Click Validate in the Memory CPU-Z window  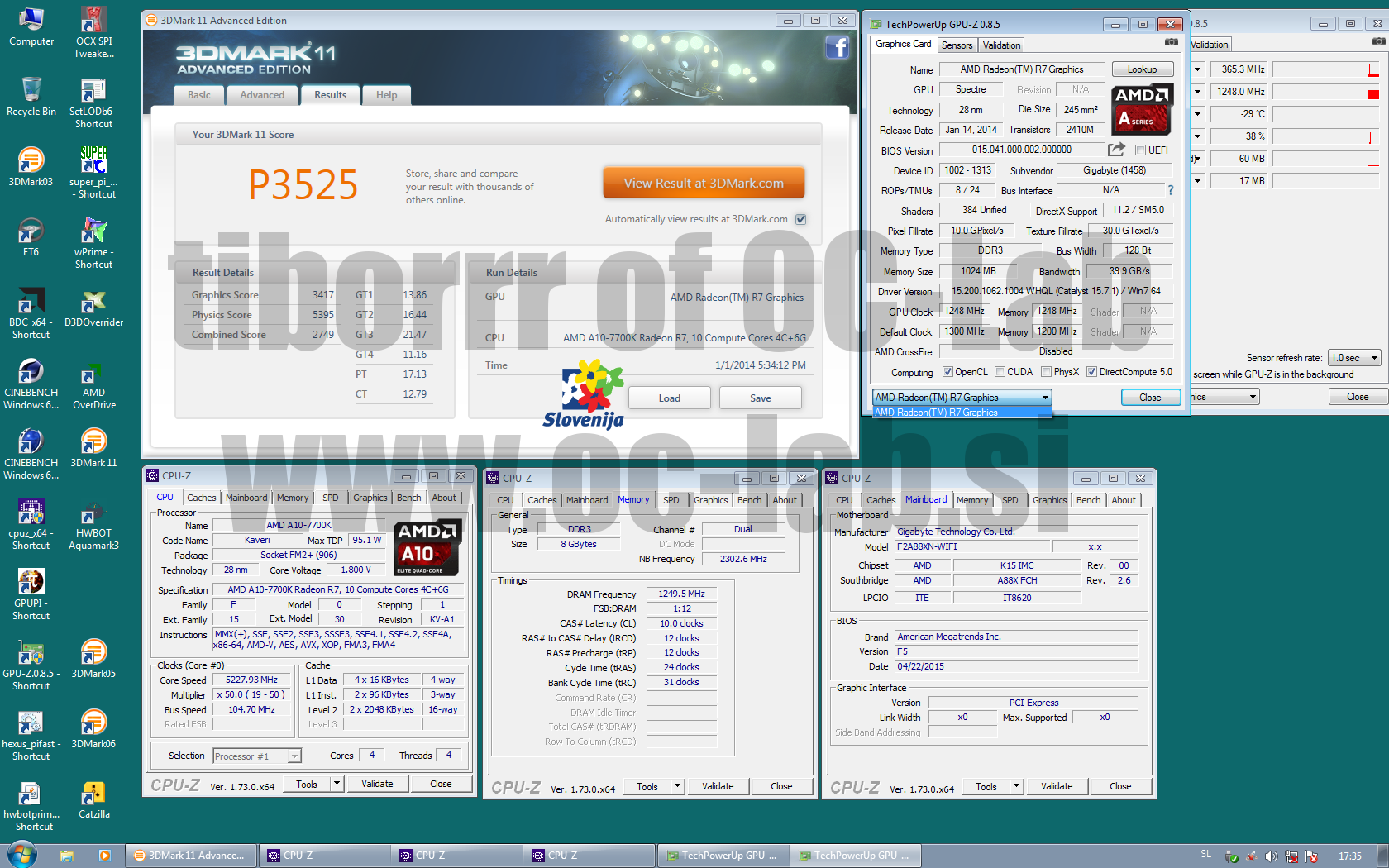718,786
